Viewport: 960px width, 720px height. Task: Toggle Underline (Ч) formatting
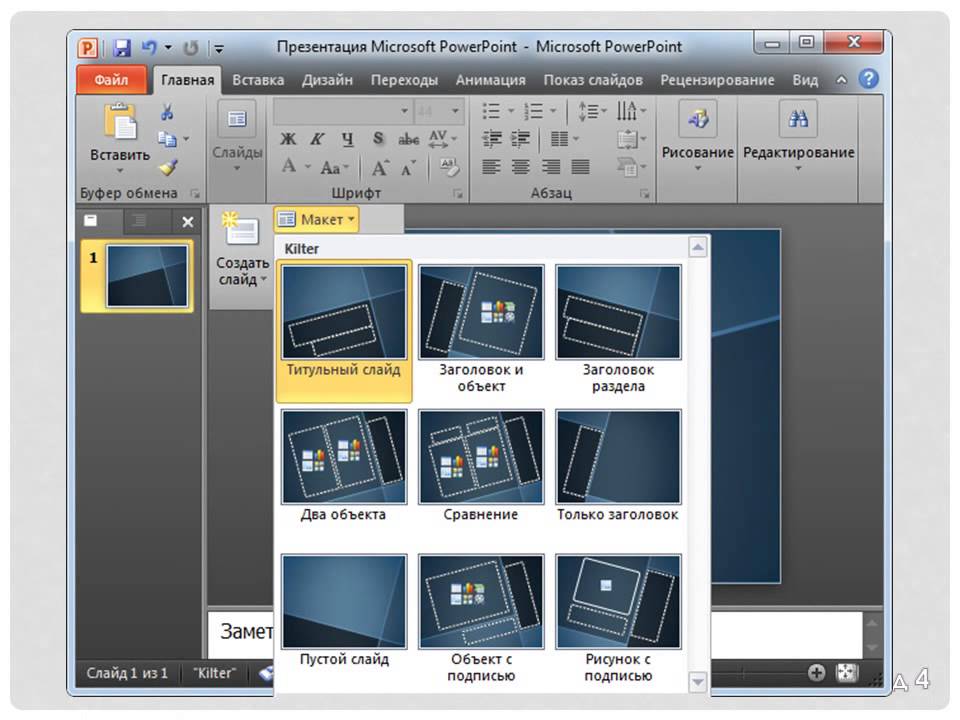(x=348, y=139)
